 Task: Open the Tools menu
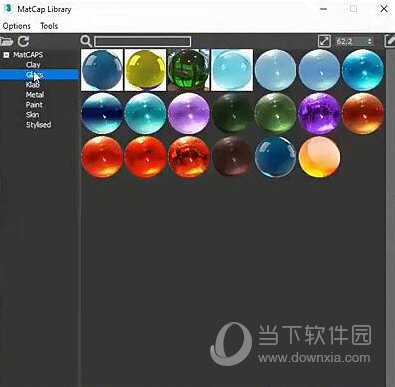pyautogui.click(x=49, y=26)
